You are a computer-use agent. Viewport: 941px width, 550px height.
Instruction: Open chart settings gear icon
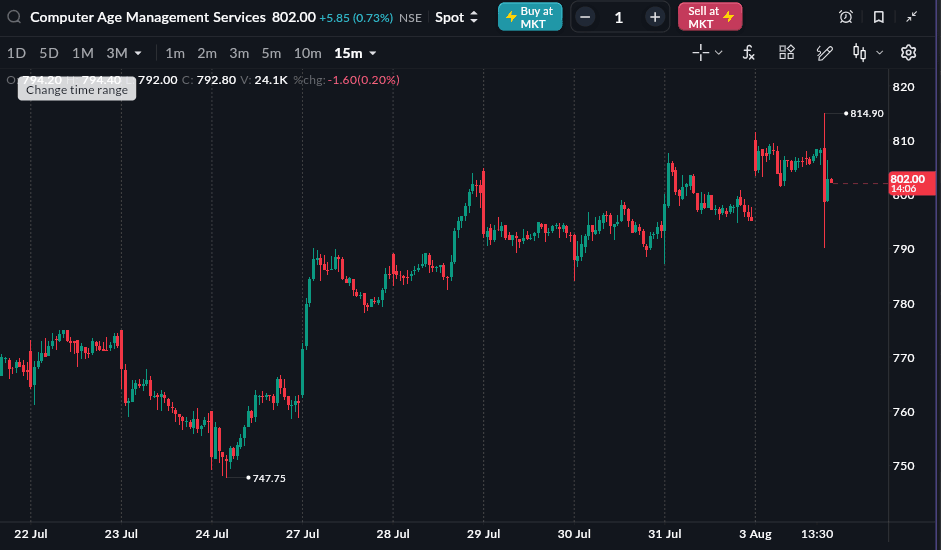click(909, 53)
